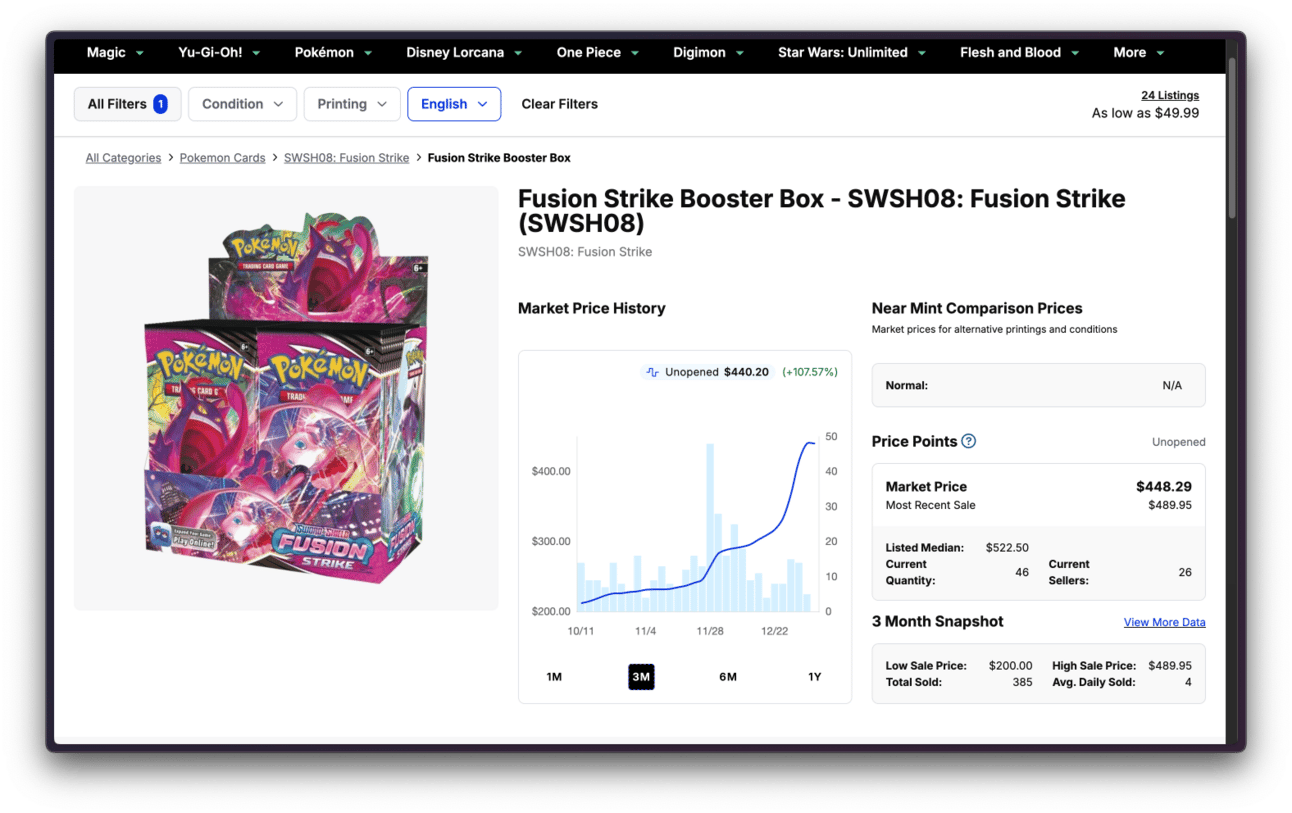The width and height of the screenshot is (1292, 813).
Task: Go to All Categories breadcrumb
Action: pyautogui.click(x=123, y=158)
